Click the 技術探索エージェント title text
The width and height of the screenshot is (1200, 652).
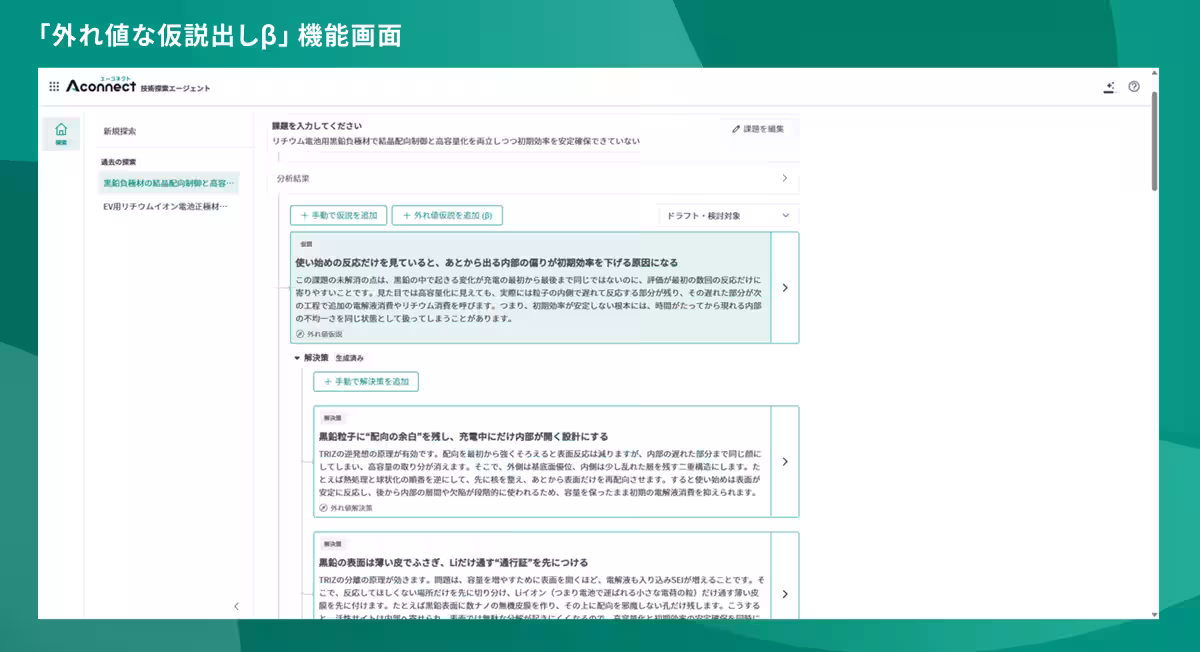click(175, 88)
